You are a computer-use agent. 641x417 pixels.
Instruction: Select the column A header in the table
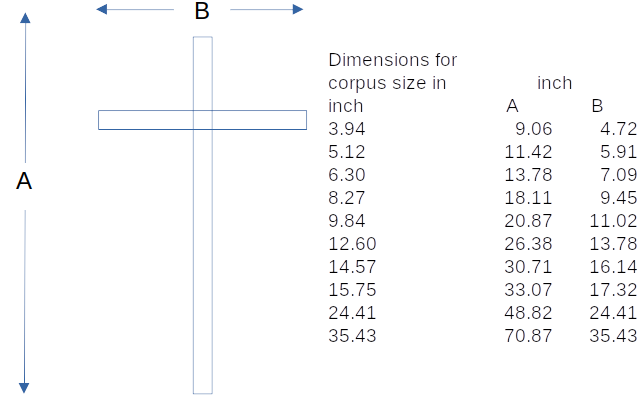click(x=512, y=106)
